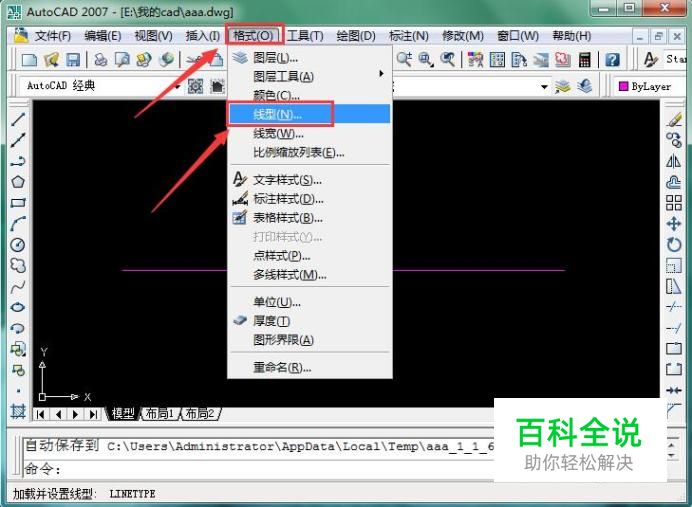Select the Spline tool
This screenshot has width=692, height=507.
pyautogui.click(x=18, y=287)
